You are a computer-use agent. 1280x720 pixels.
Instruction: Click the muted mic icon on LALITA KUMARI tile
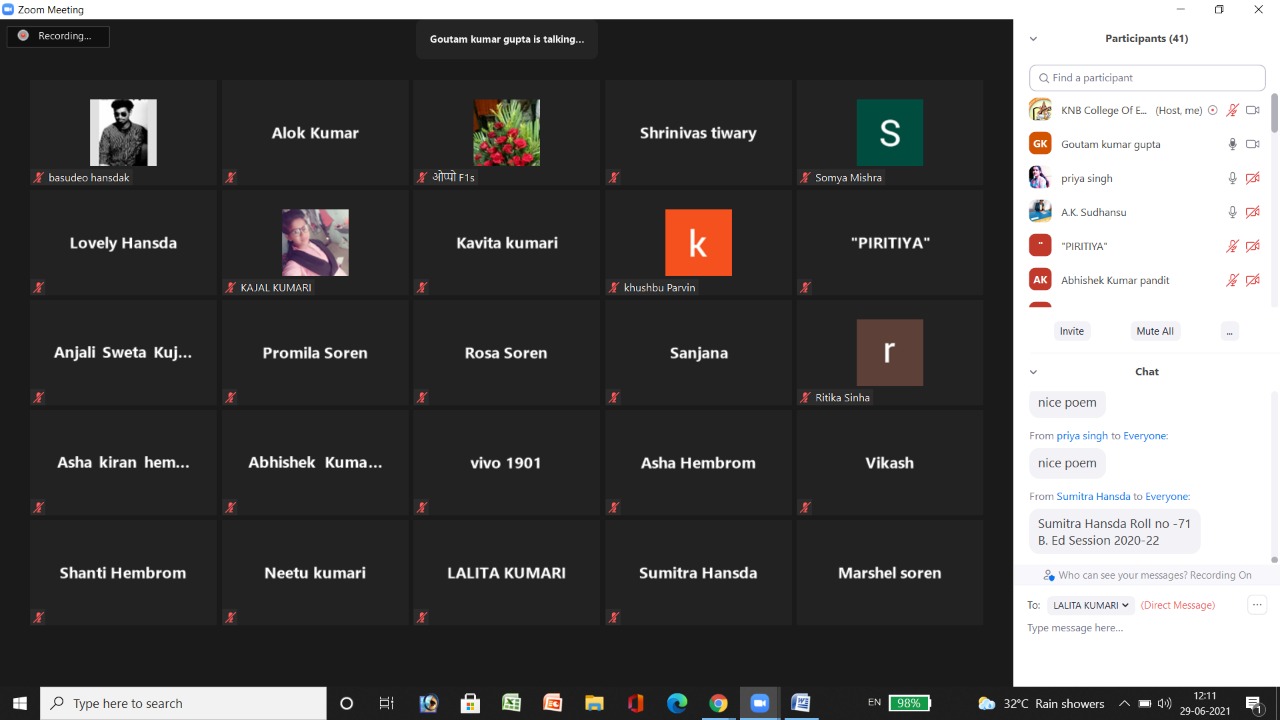click(x=422, y=617)
